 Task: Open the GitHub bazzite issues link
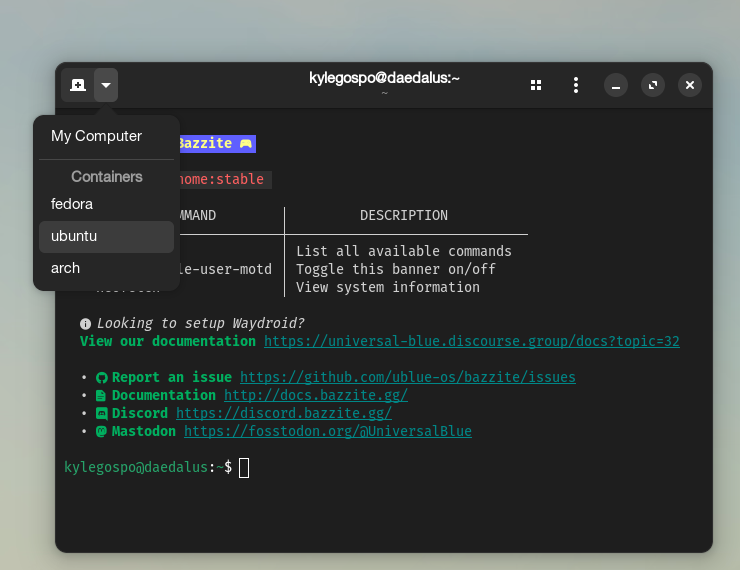point(408,377)
